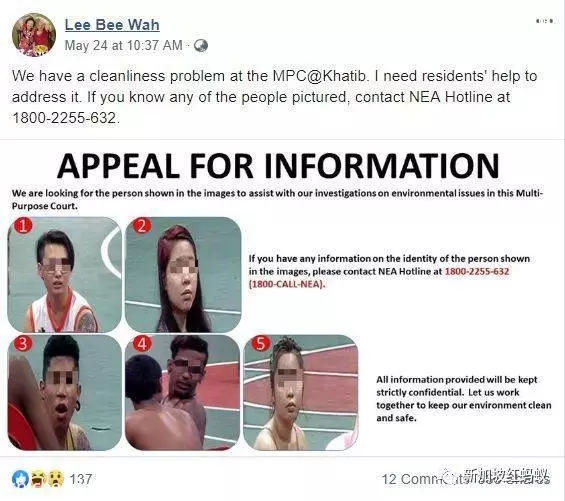Click the Like reaction icon
This screenshot has height=501, width=565.
coord(20,479)
